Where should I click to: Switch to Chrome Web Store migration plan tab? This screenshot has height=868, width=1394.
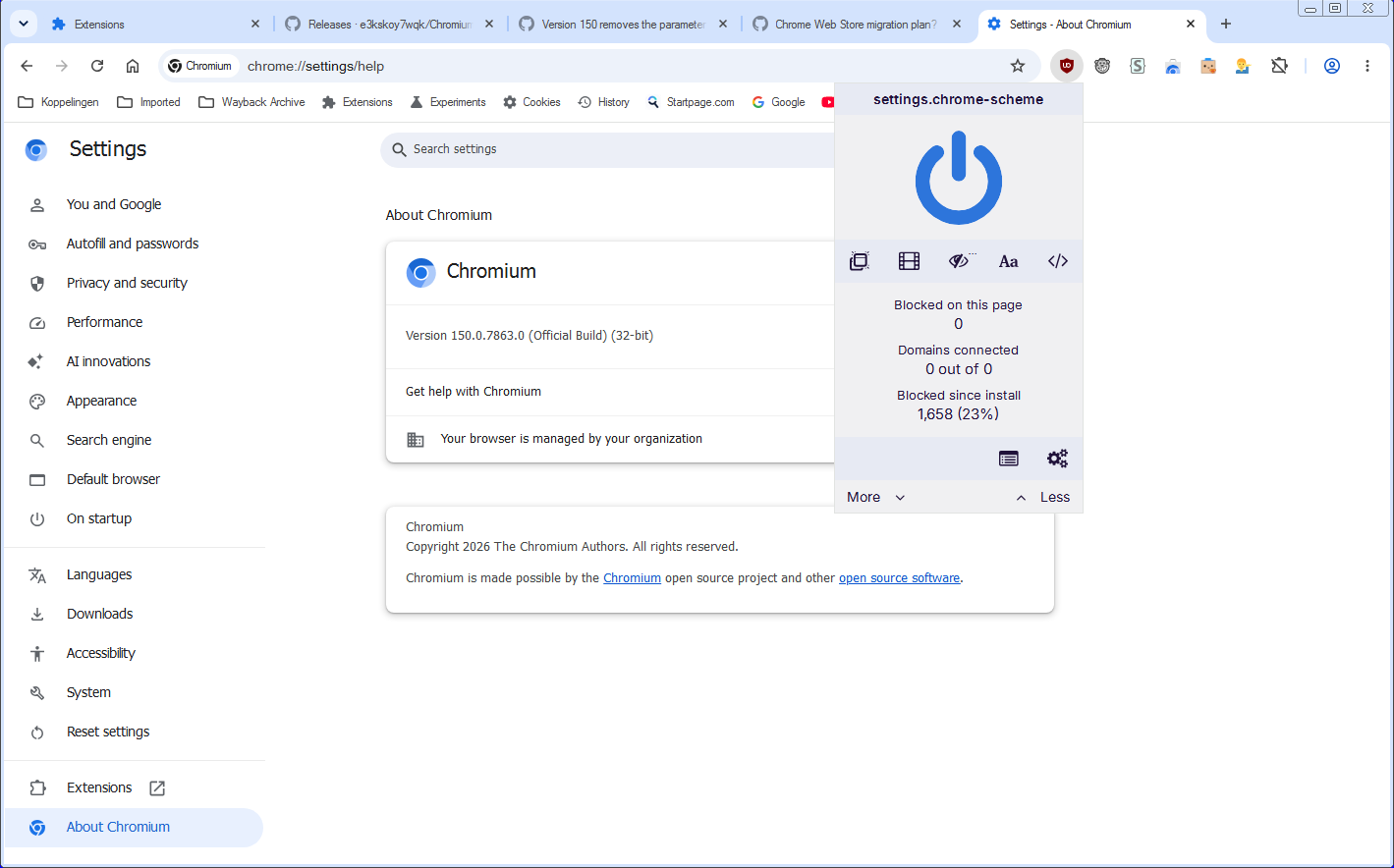[x=857, y=24]
